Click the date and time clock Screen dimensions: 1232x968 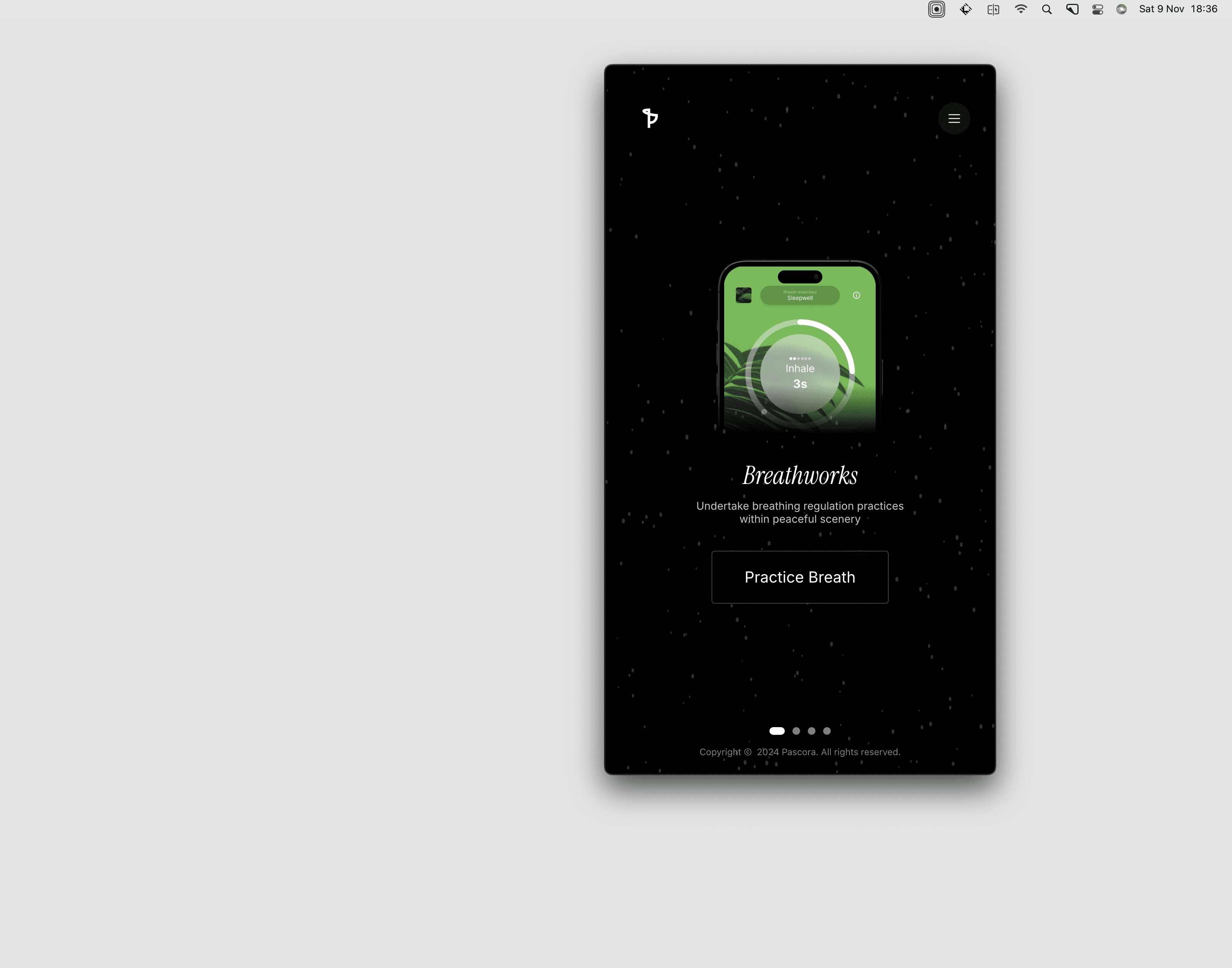pyautogui.click(x=1178, y=9)
